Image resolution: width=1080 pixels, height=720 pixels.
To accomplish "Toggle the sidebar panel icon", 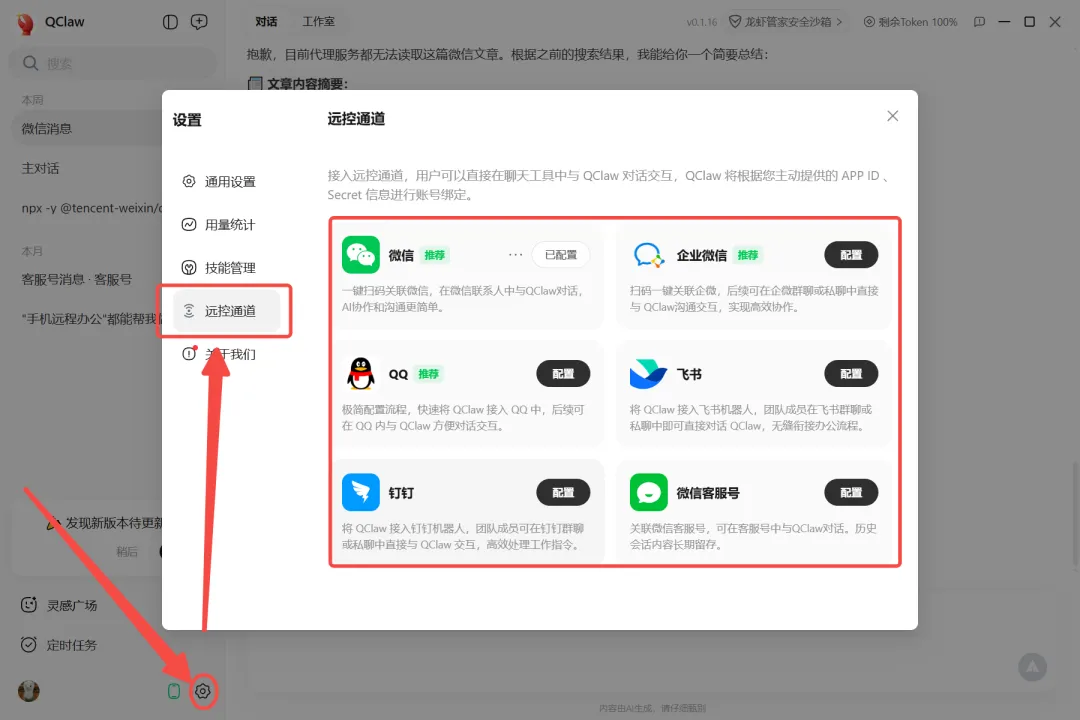I will 170,22.
